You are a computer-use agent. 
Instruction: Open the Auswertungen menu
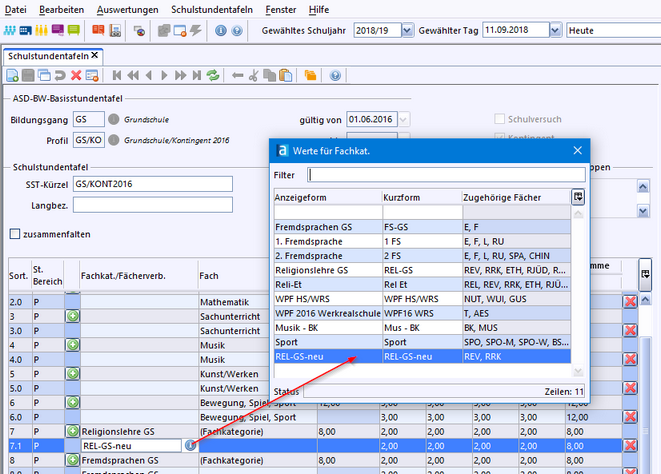tap(129, 8)
